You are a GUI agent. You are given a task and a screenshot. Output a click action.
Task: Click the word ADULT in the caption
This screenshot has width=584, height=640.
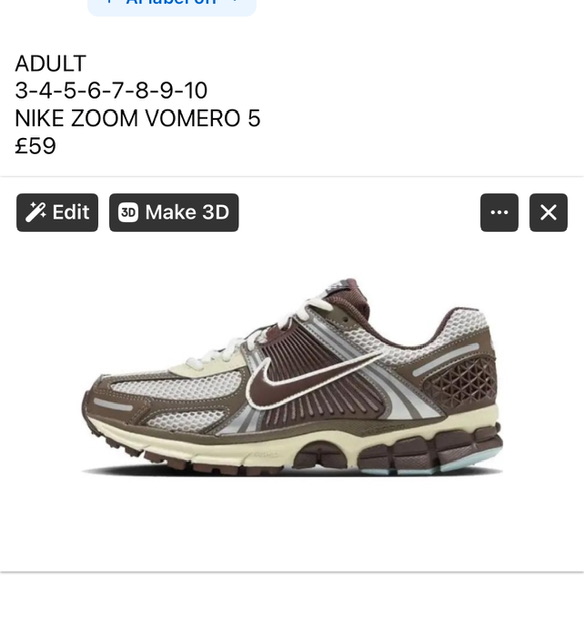pyautogui.click(x=51, y=63)
